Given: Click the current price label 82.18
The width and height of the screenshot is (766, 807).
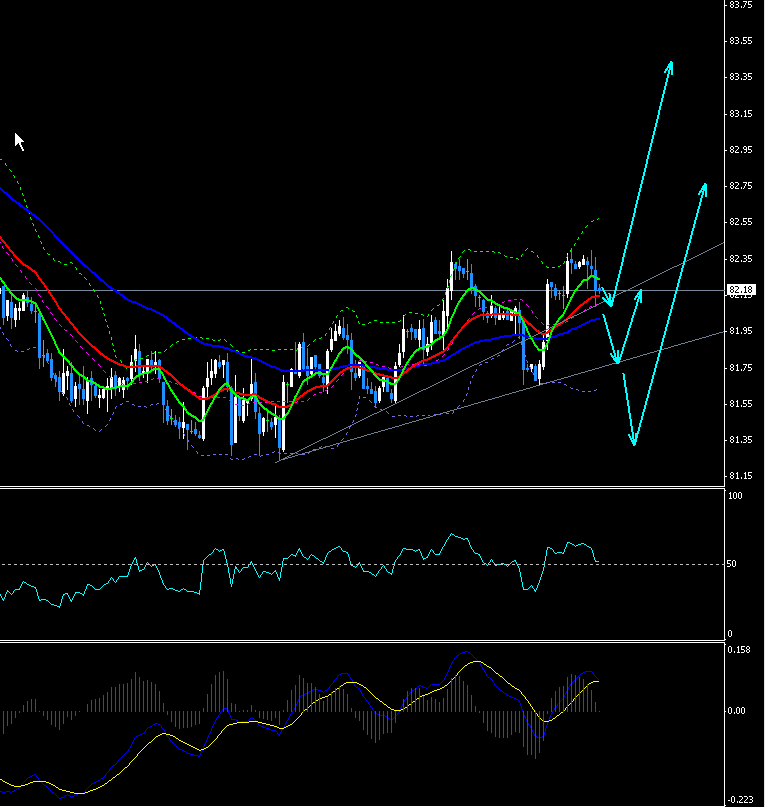Looking at the screenshot, I should [x=740, y=290].
